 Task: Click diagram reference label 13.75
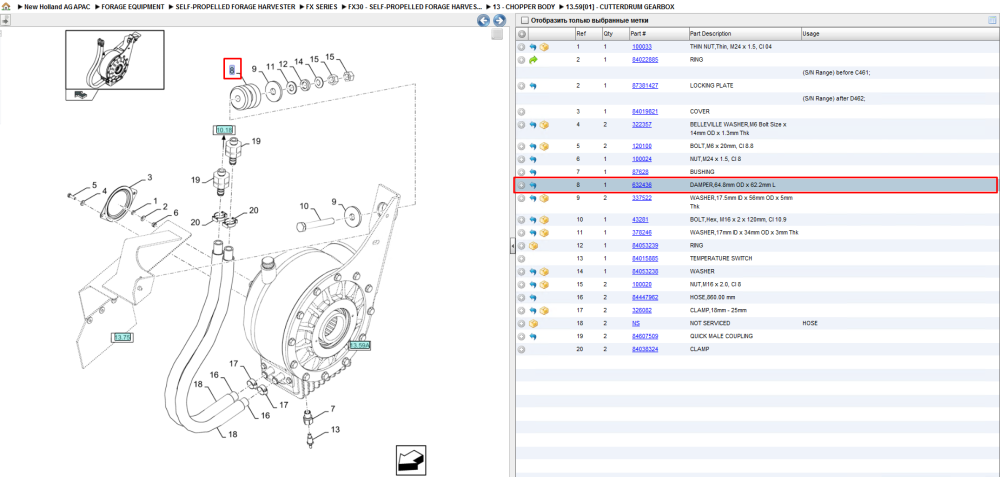[122, 337]
